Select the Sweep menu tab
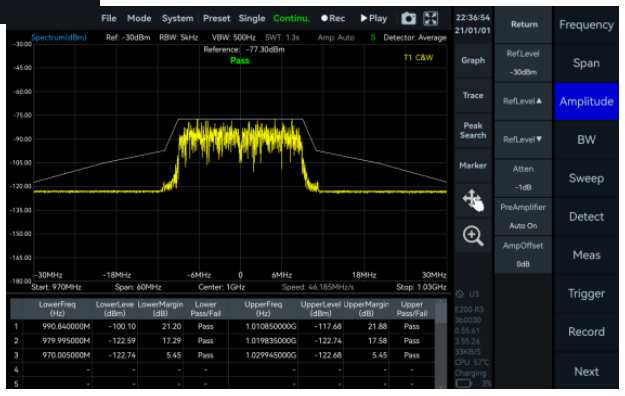 586,178
